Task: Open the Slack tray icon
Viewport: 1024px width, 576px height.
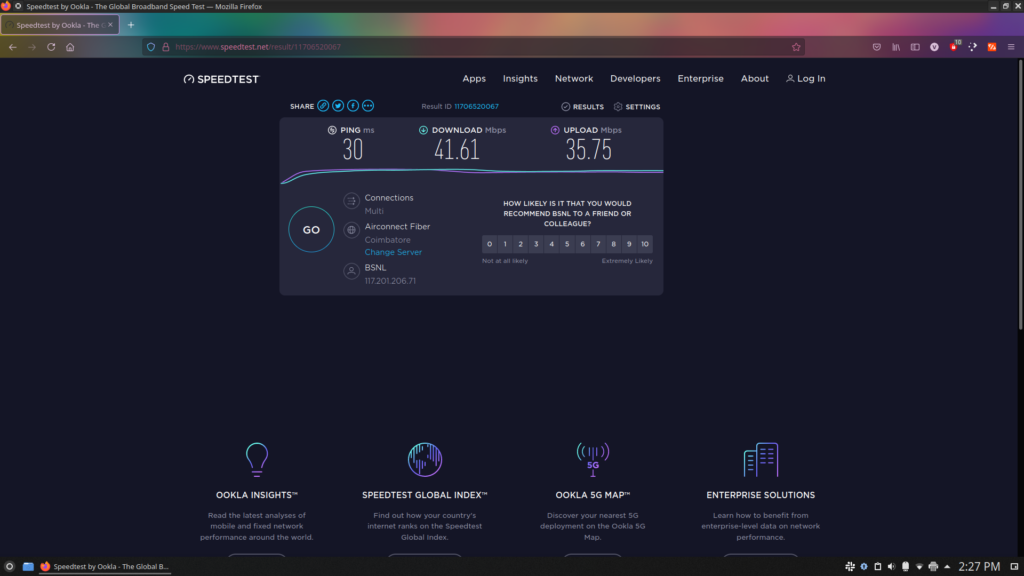Action: (x=850, y=566)
